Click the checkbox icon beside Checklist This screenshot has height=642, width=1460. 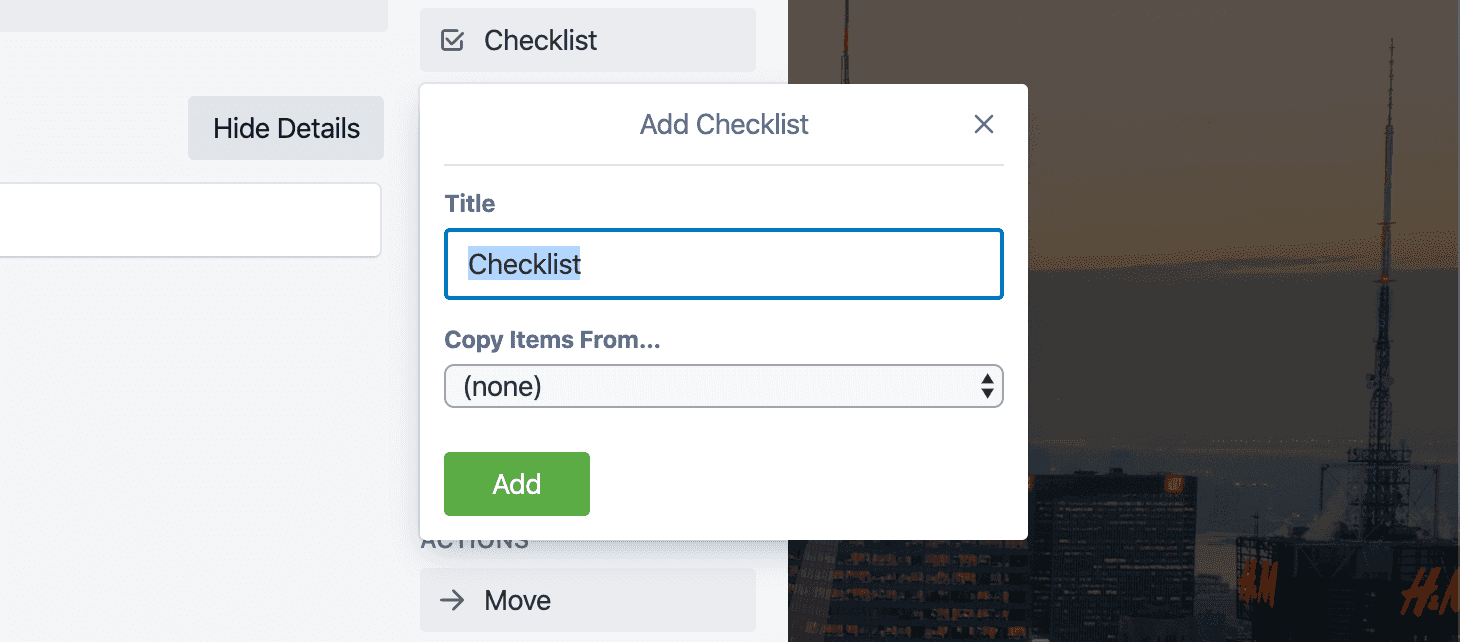pos(453,41)
